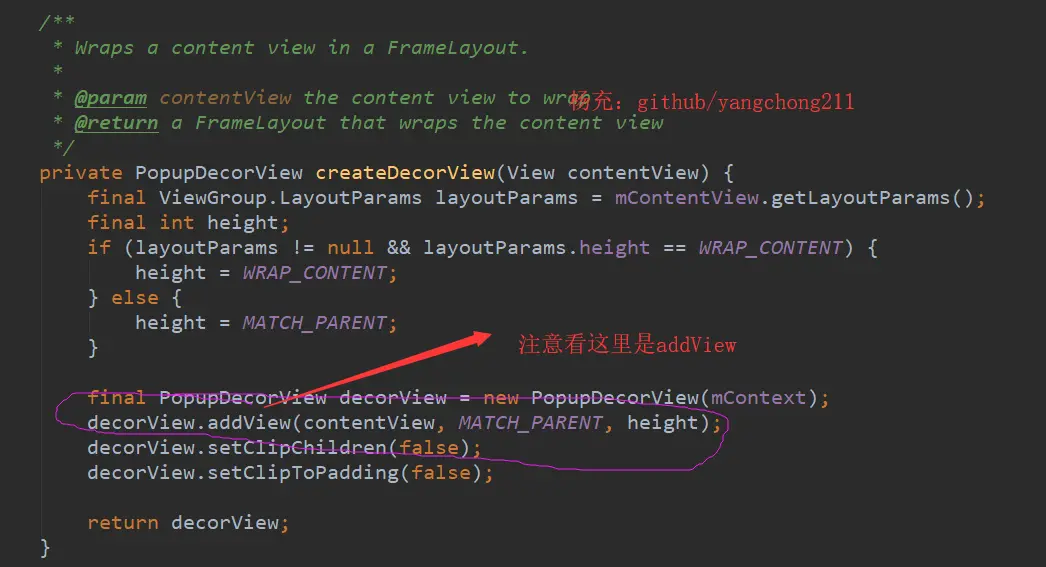Click the red github/yangchong211 watermark text

tap(745, 101)
